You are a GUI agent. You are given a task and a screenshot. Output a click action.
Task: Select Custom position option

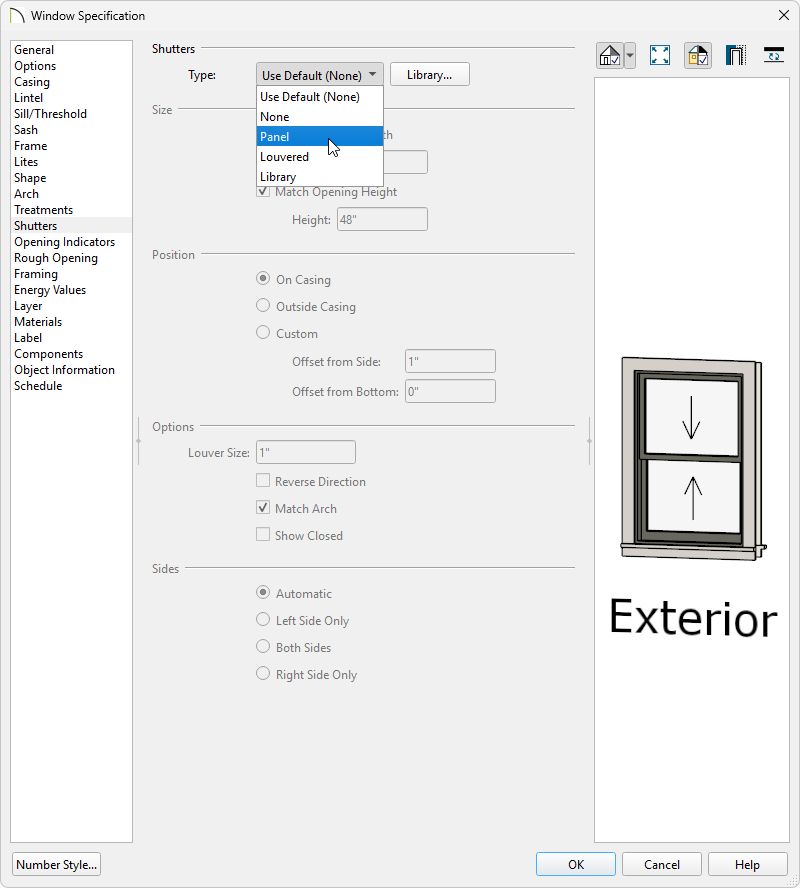coord(263,332)
